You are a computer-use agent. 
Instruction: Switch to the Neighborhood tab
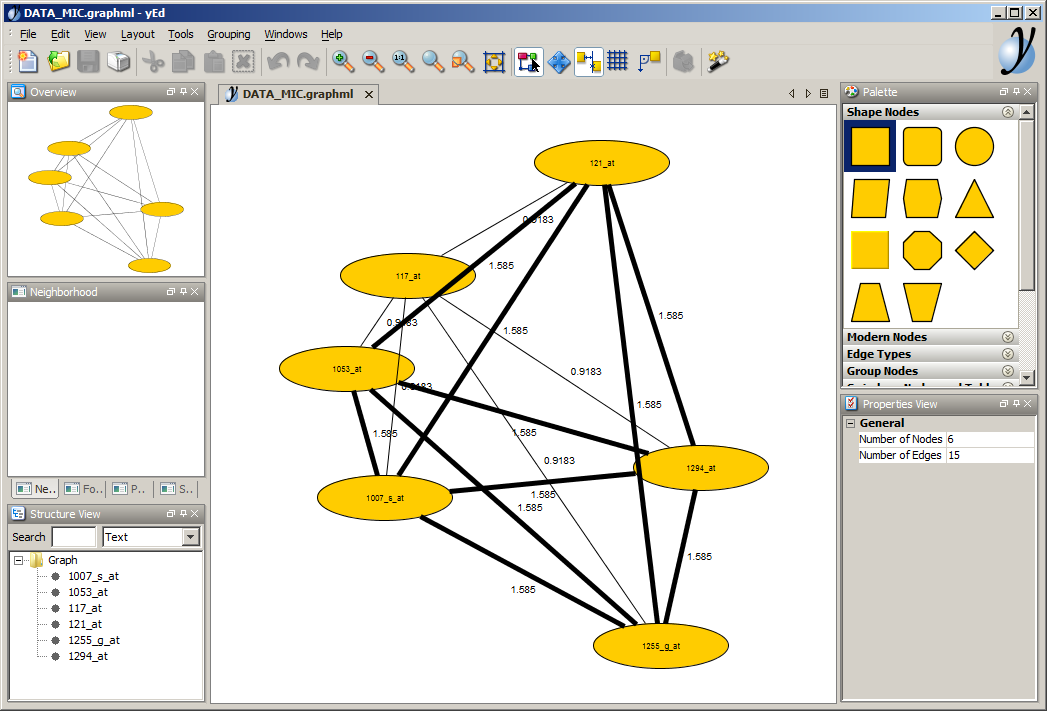pos(35,489)
